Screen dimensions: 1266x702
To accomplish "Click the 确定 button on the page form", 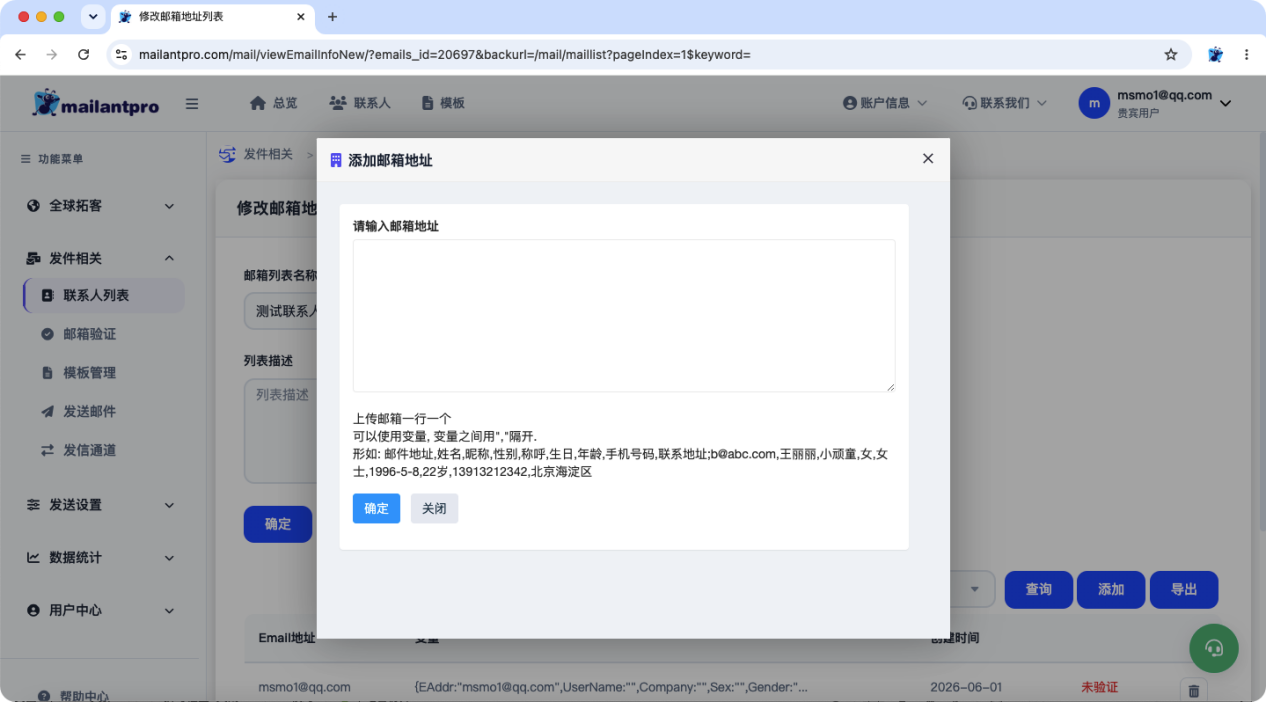I will (278, 524).
